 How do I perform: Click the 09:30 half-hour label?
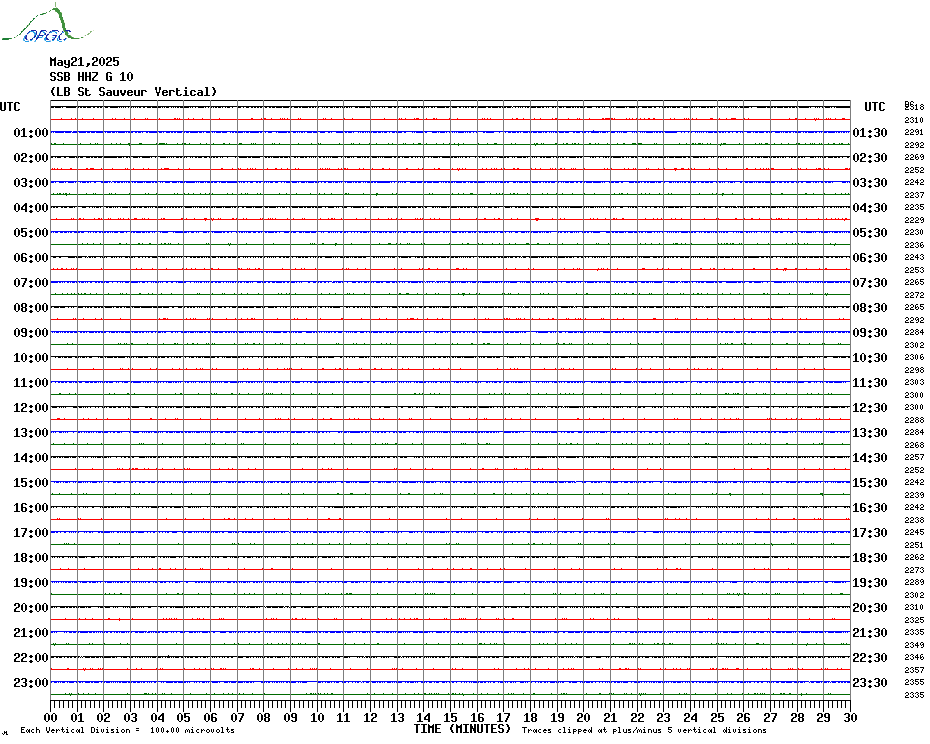(870, 333)
